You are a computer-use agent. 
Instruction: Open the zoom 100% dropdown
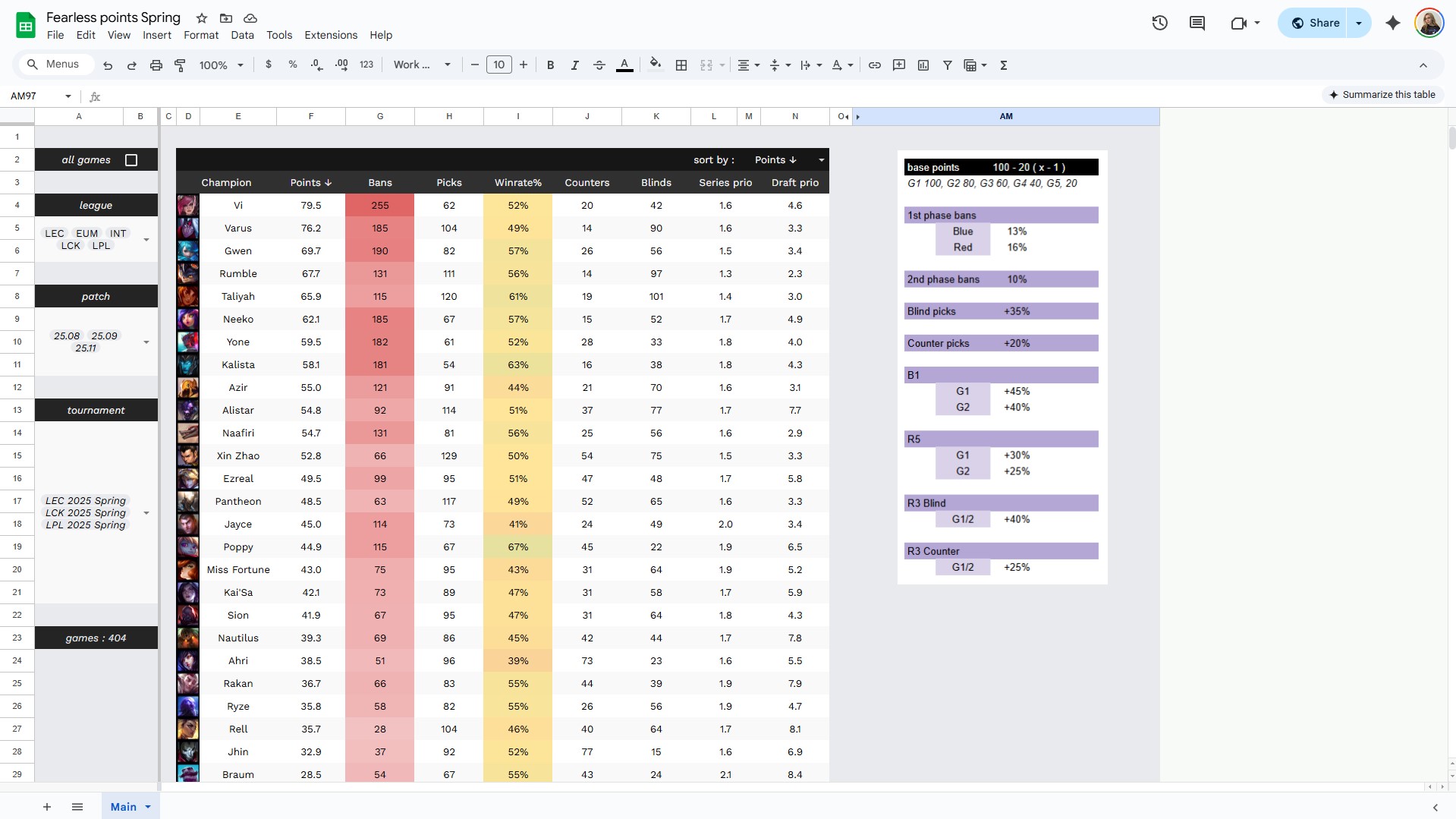221,65
